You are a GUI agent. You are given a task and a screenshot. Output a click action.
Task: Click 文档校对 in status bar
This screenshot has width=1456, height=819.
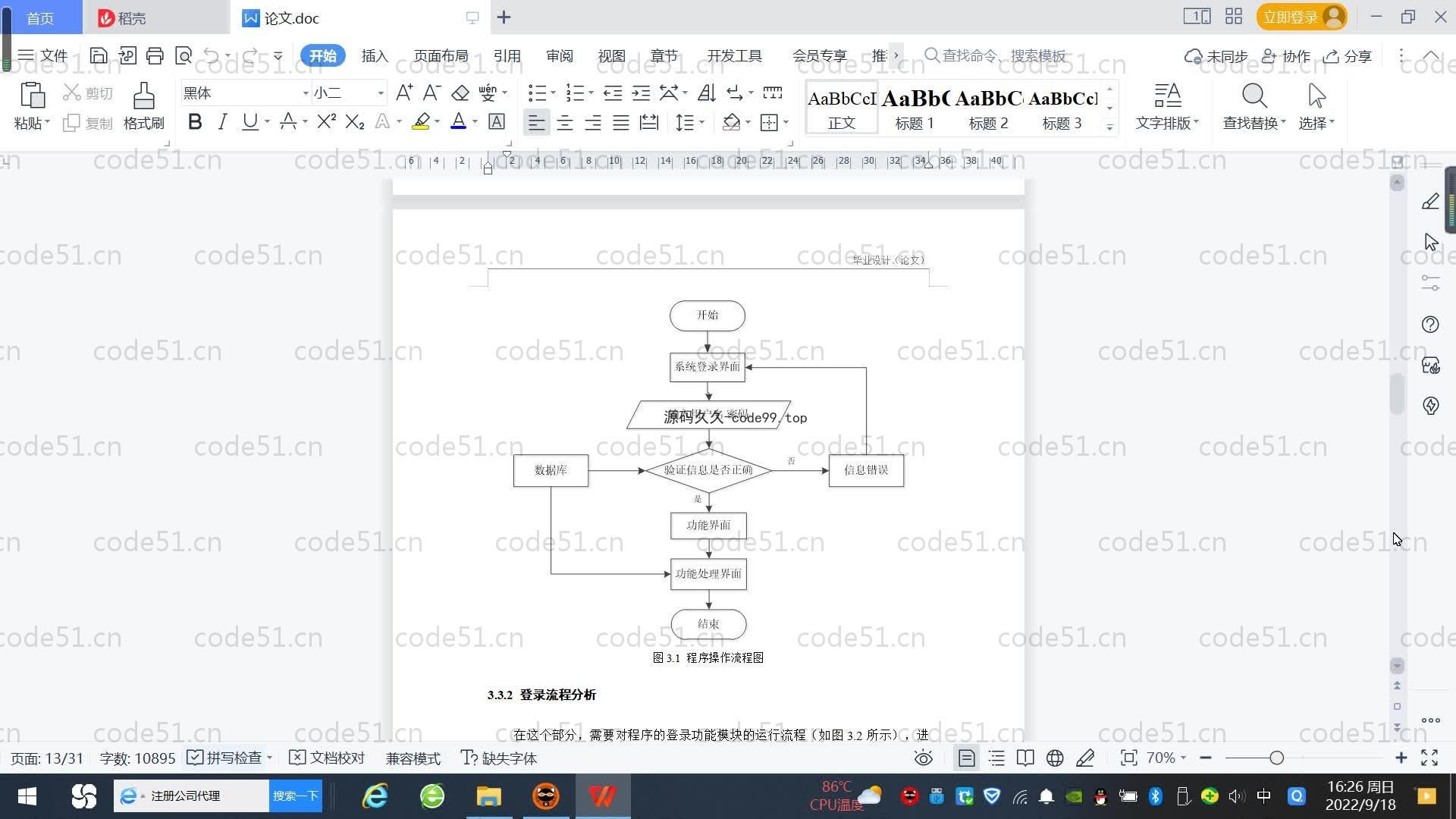pos(328,758)
